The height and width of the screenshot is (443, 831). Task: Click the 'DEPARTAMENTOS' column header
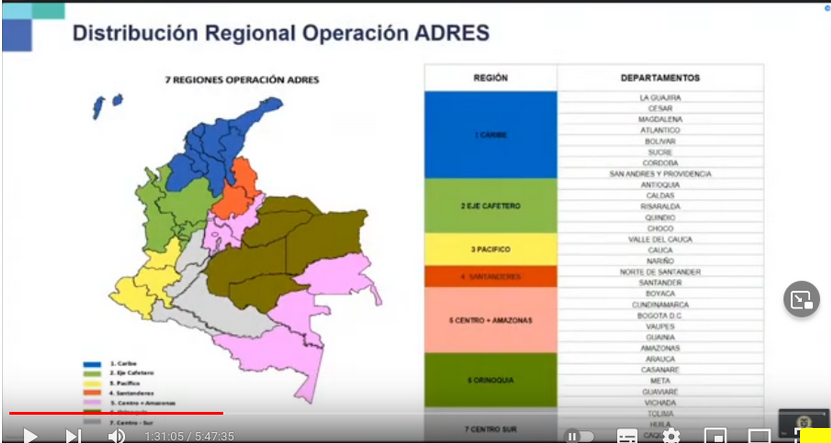pyautogui.click(x=660, y=78)
